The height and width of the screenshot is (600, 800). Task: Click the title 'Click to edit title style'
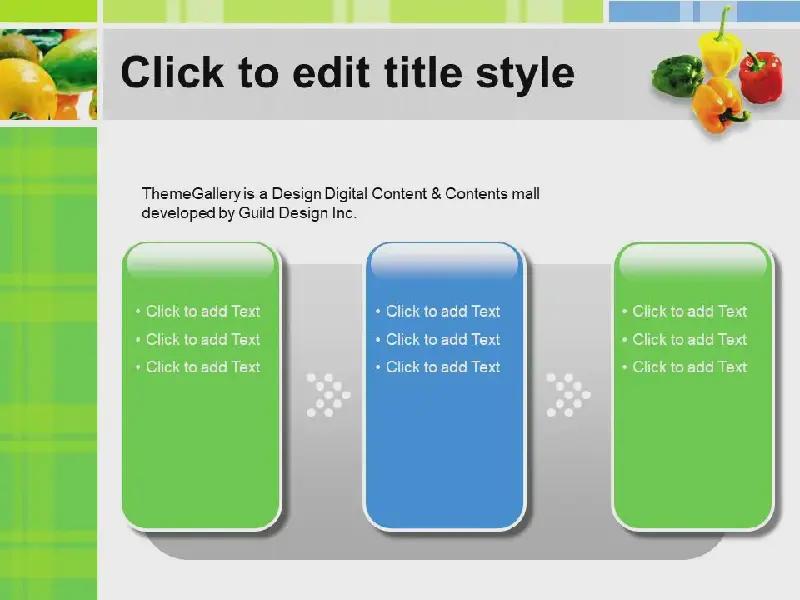347,72
